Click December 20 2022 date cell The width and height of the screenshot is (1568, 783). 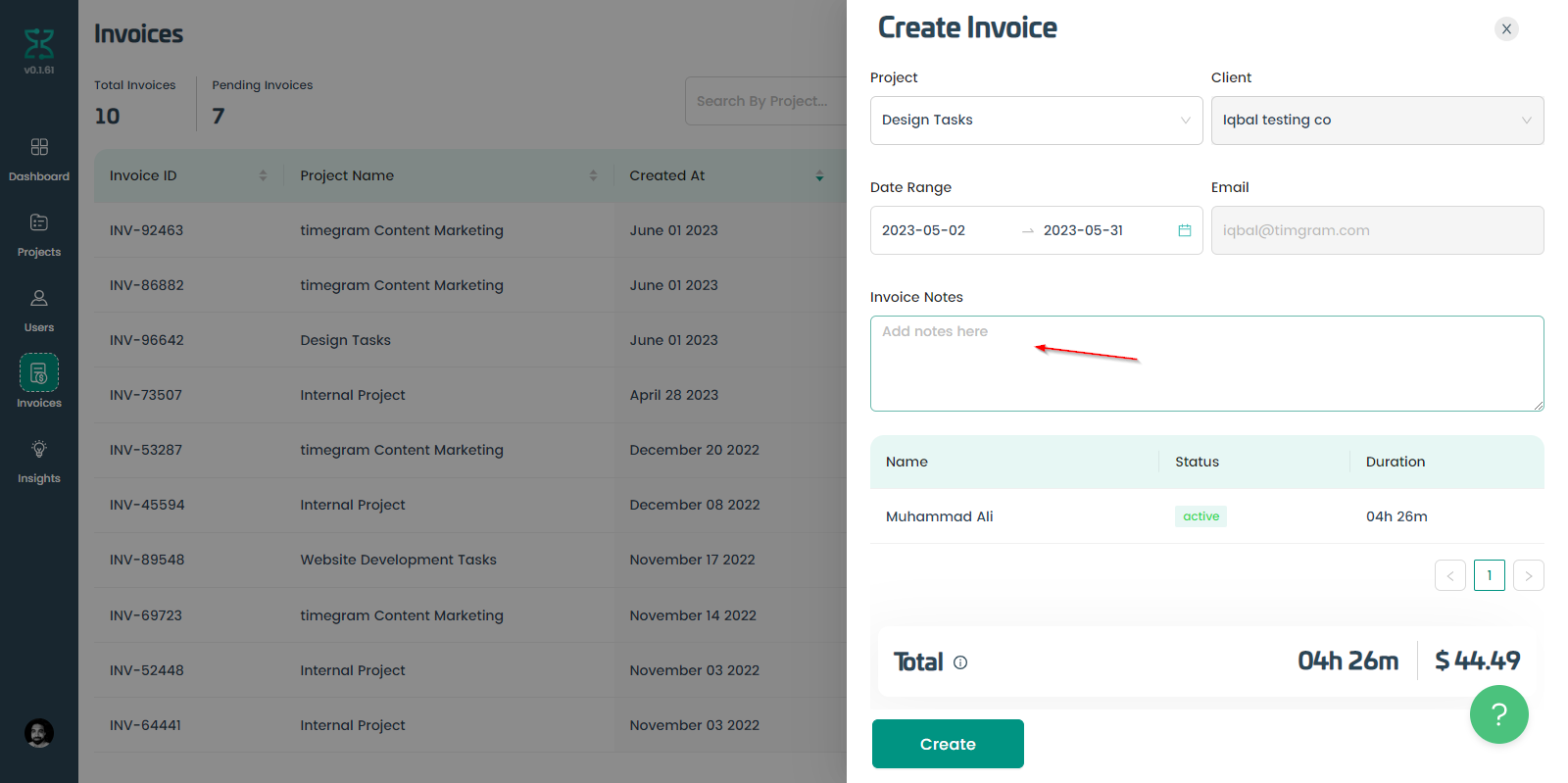(x=694, y=450)
